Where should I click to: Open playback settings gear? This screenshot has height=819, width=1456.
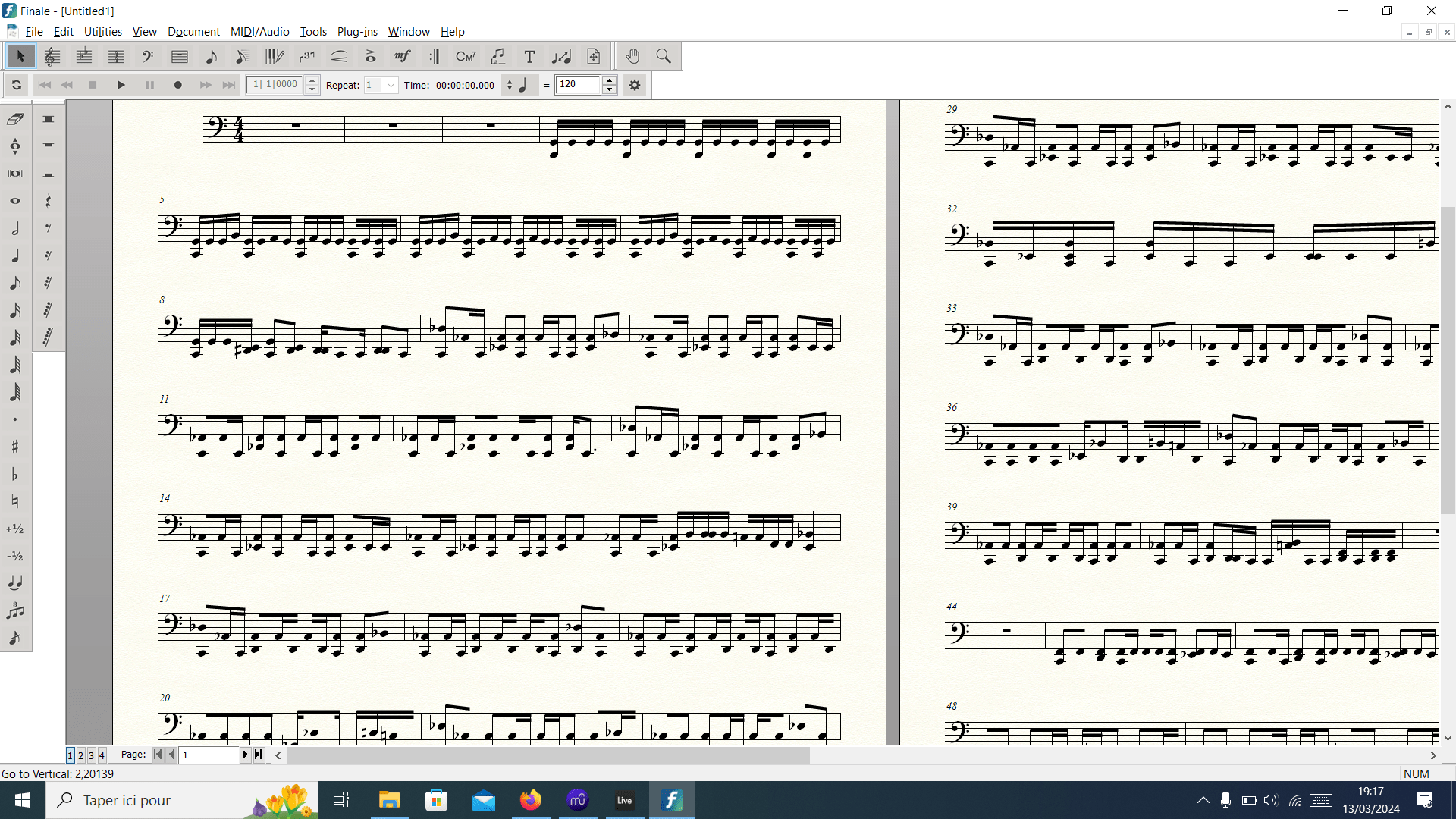pos(635,85)
